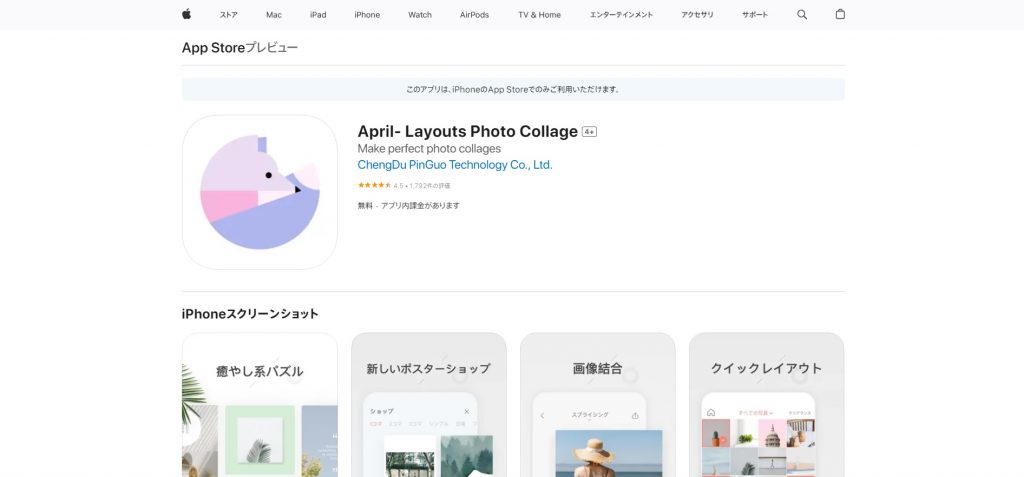Open the search magnifier icon

pos(802,14)
